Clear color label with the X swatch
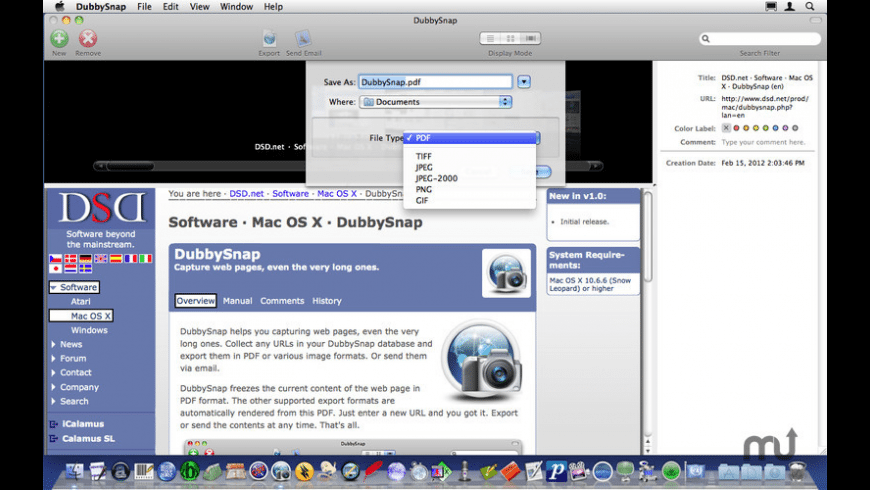The height and width of the screenshot is (490, 870). click(726, 128)
